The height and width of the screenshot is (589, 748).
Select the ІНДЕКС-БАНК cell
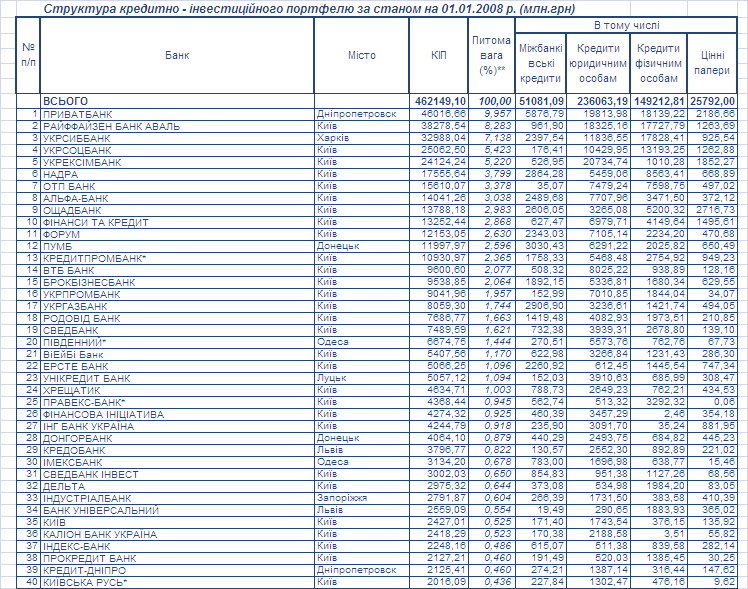click(x=177, y=546)
